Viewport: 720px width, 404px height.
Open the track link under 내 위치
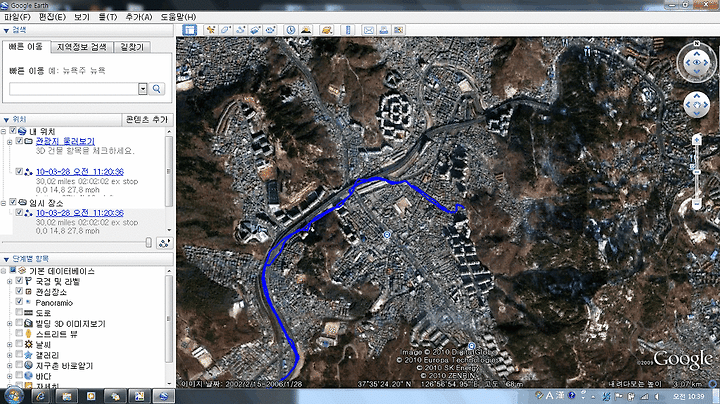coord(80,171)
